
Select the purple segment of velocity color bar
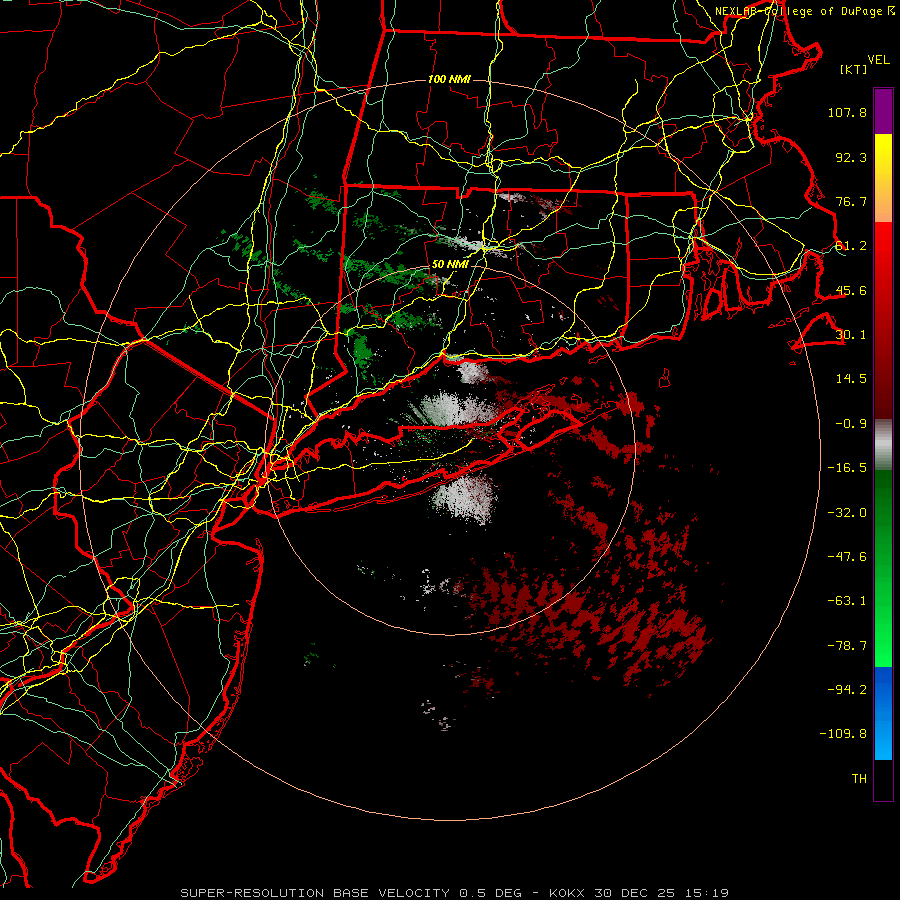[883, 111]
